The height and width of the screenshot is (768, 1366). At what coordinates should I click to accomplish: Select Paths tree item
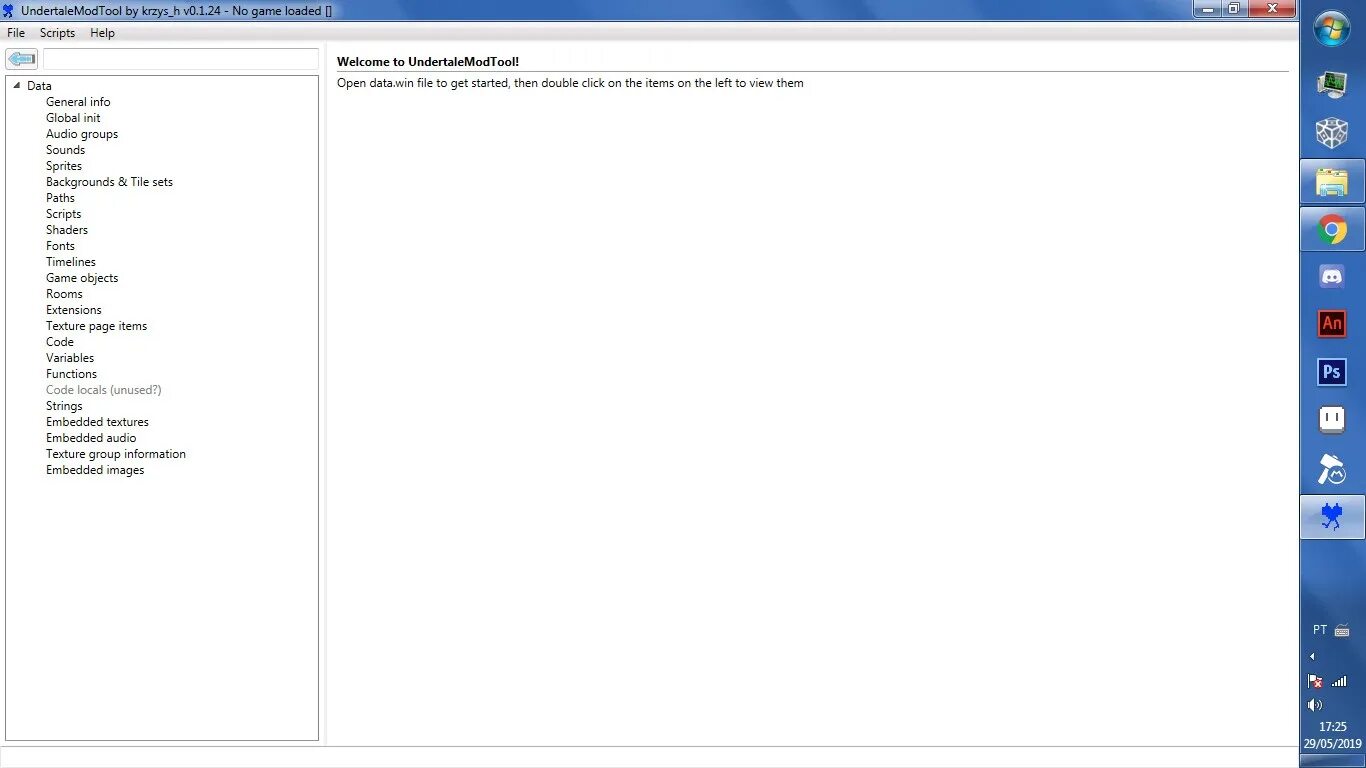tap(60, 198)
